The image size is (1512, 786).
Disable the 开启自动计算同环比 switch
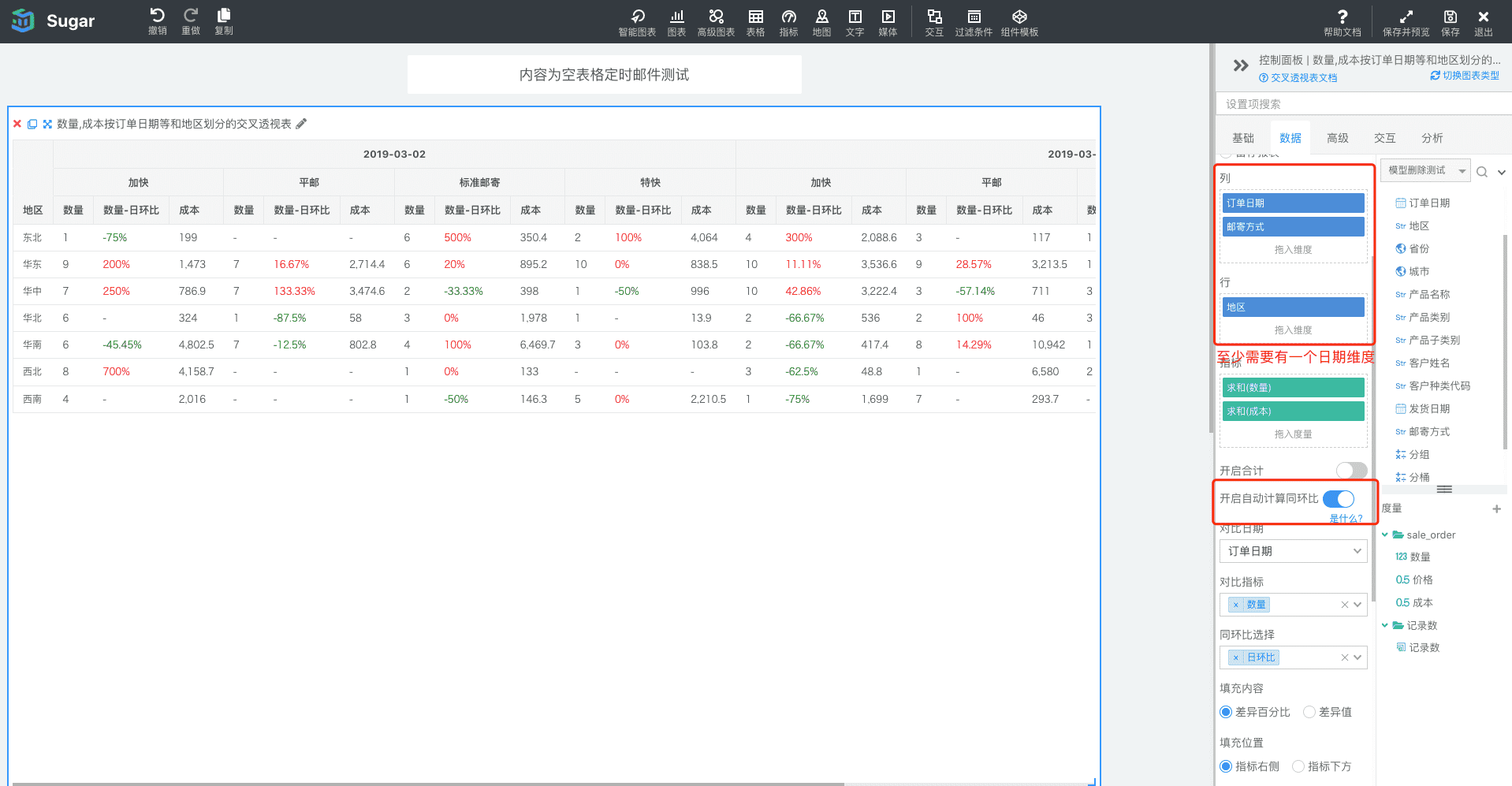[x=1339, y=498]
